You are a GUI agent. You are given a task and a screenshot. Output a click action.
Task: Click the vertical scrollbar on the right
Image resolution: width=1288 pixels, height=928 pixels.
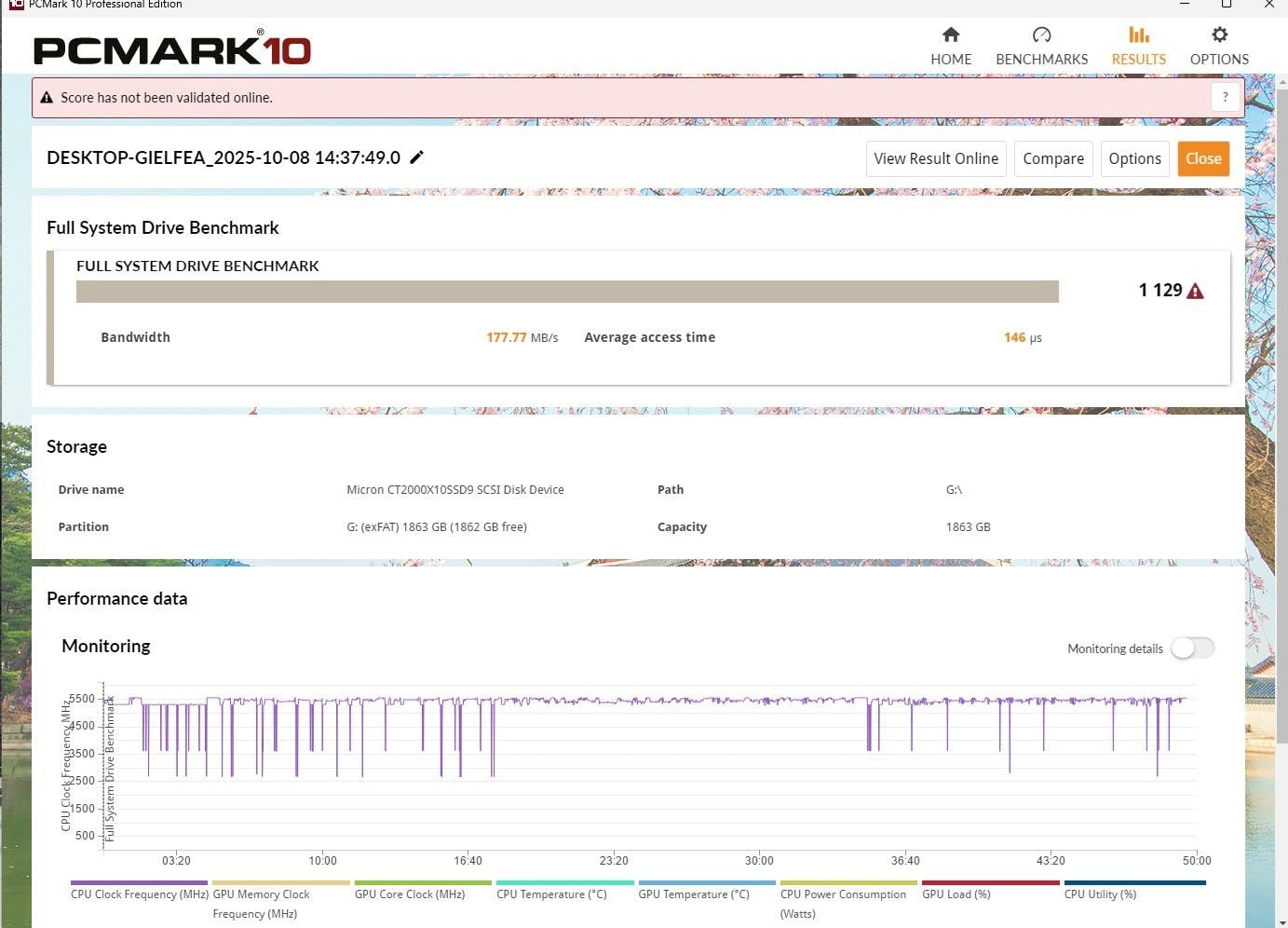tap(1281, 401)
